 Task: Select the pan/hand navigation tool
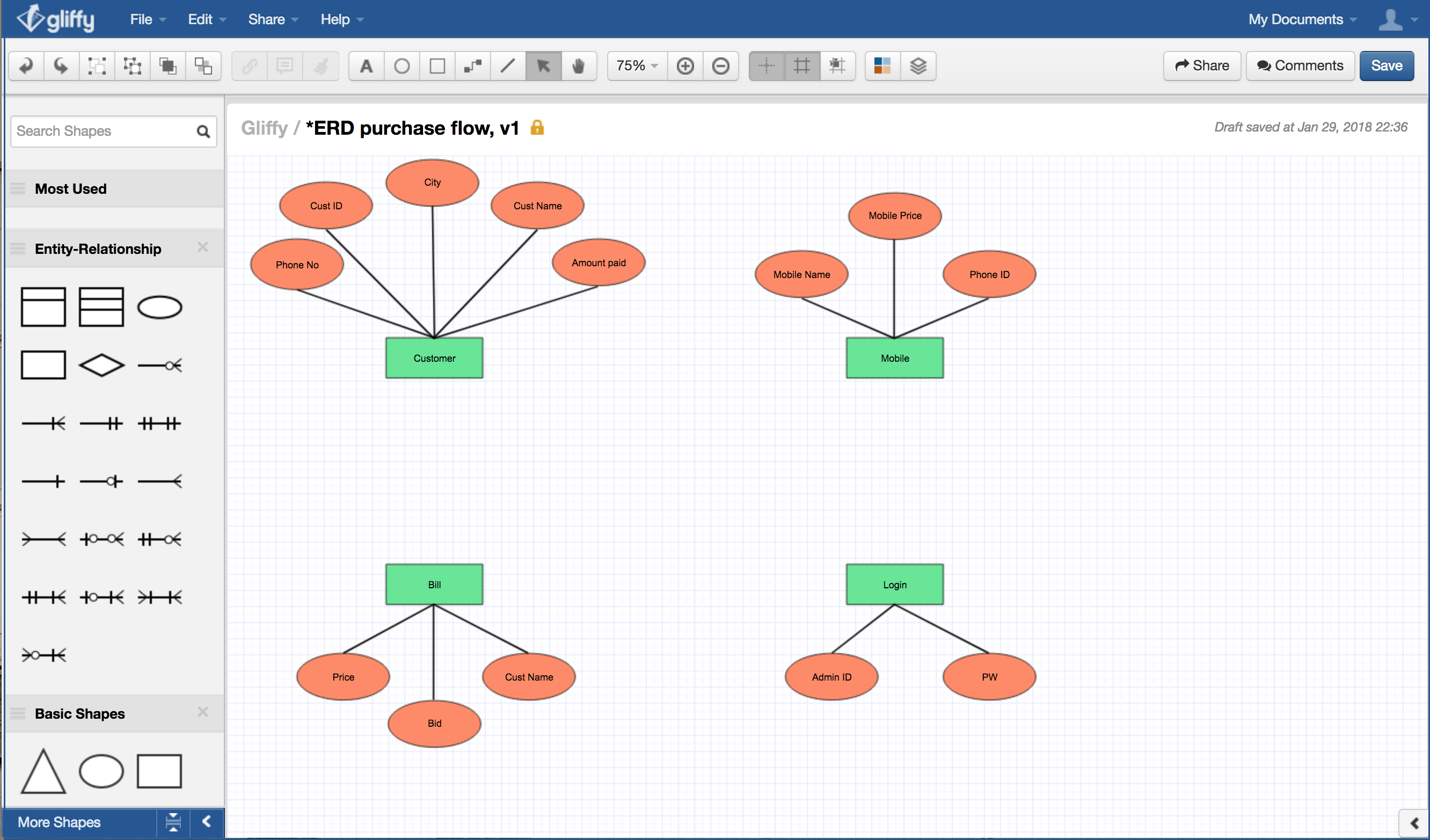[x=579, y=65]
